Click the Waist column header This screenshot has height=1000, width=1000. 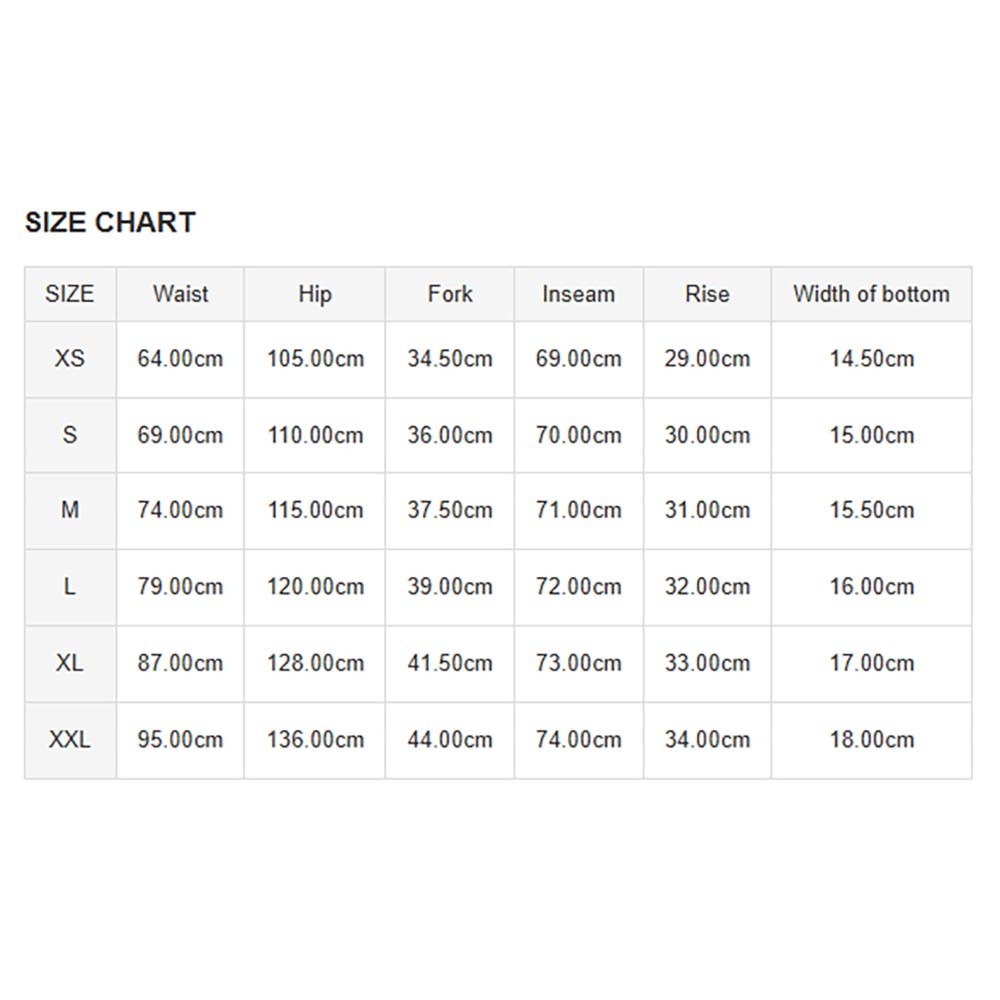pyautogui.click(x=180, y=294)
